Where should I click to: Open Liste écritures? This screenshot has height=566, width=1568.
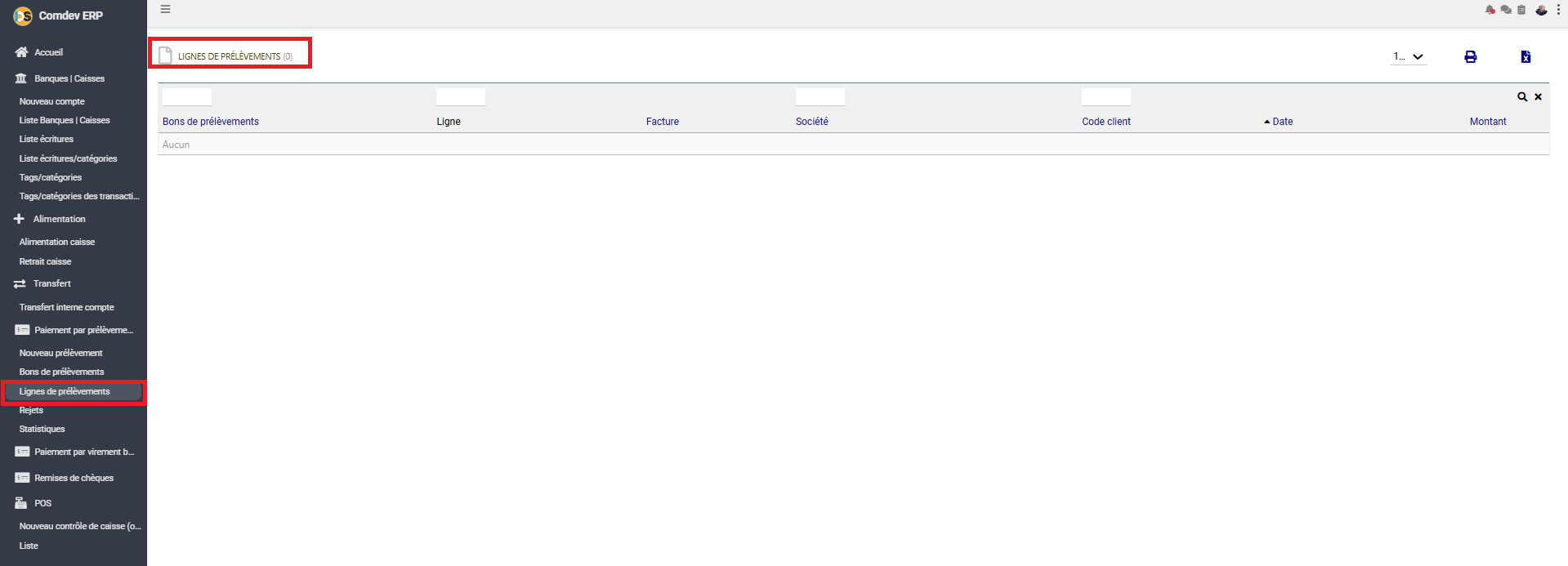point(47,139)
